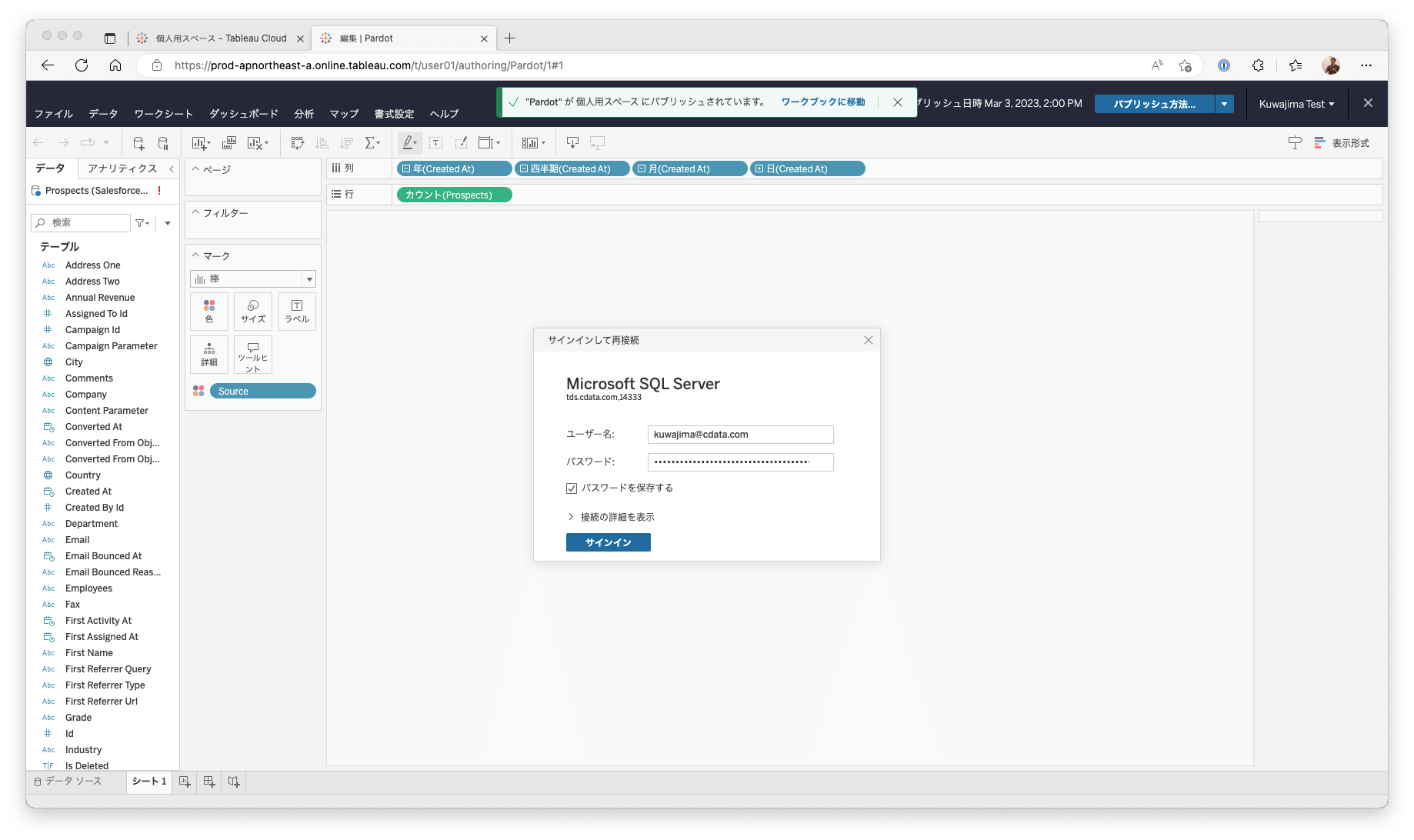Toggle the save password checkbox
The width and height of the screenshot is (1414, 840).
pos(572,488)
